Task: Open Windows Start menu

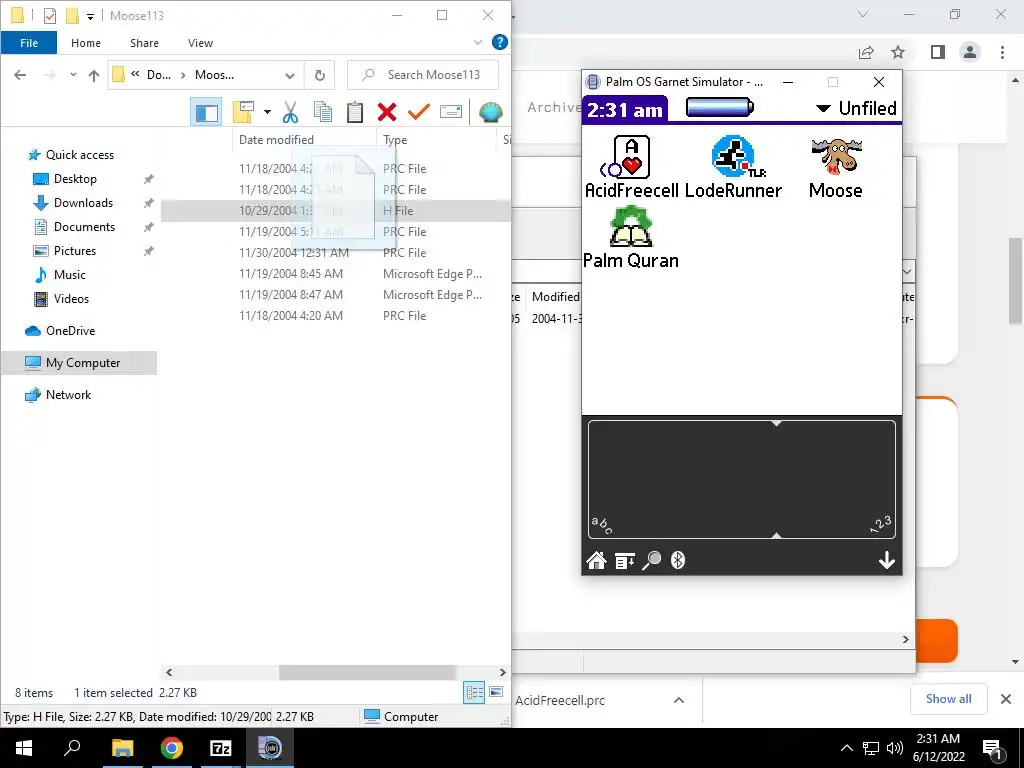Action: (x=24, y=748)
